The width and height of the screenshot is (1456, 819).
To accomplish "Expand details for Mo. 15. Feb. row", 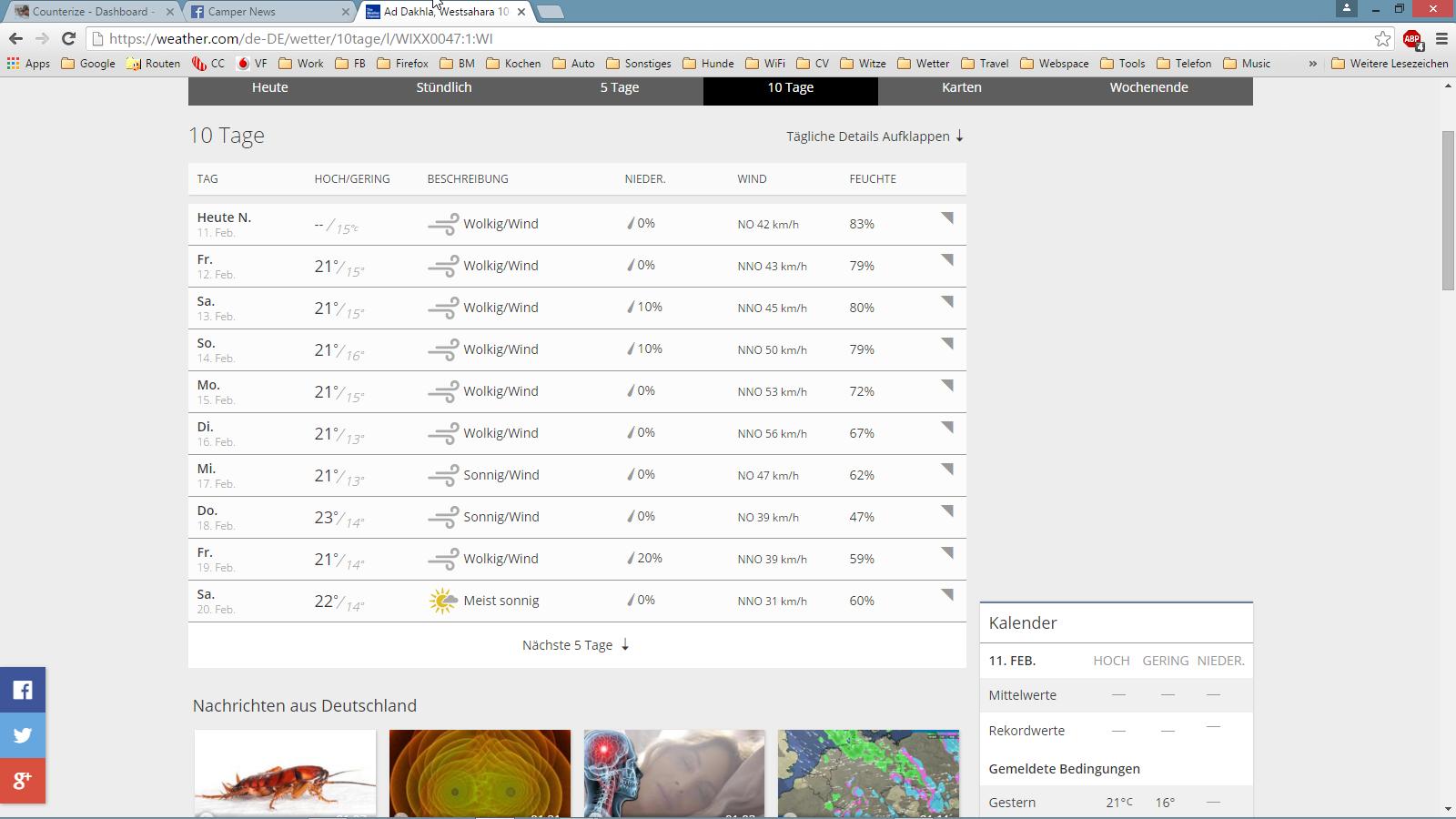I will 947,385.
